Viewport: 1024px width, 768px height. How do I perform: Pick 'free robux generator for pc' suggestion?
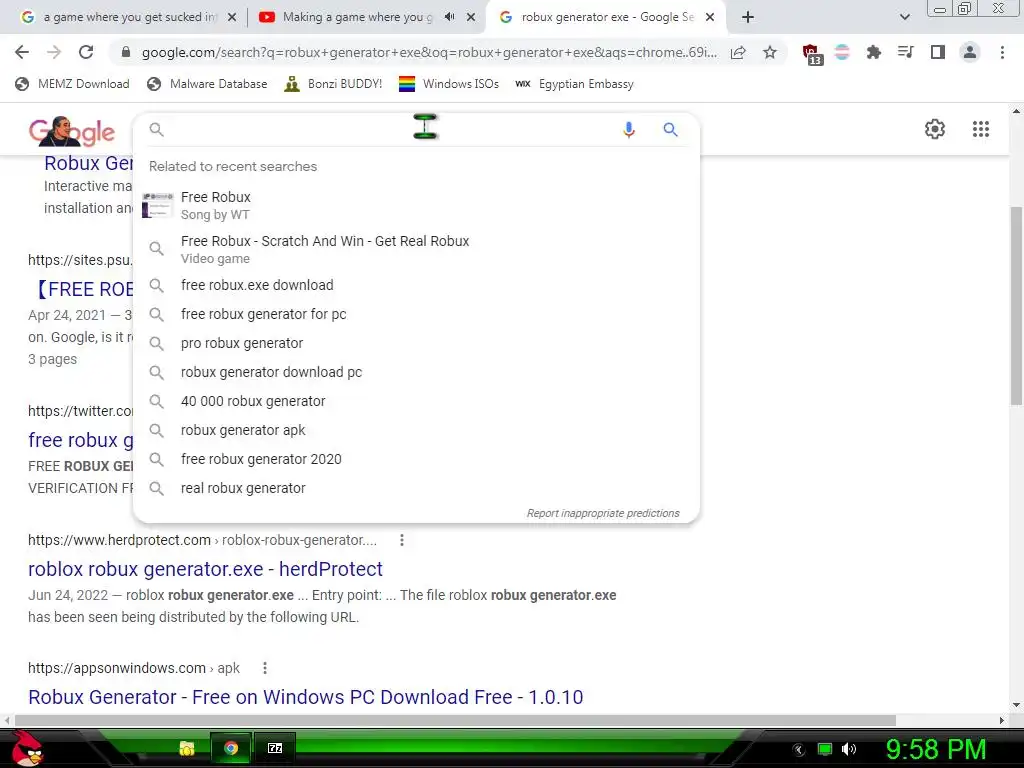pyautogui.click(x=416, y=314)
